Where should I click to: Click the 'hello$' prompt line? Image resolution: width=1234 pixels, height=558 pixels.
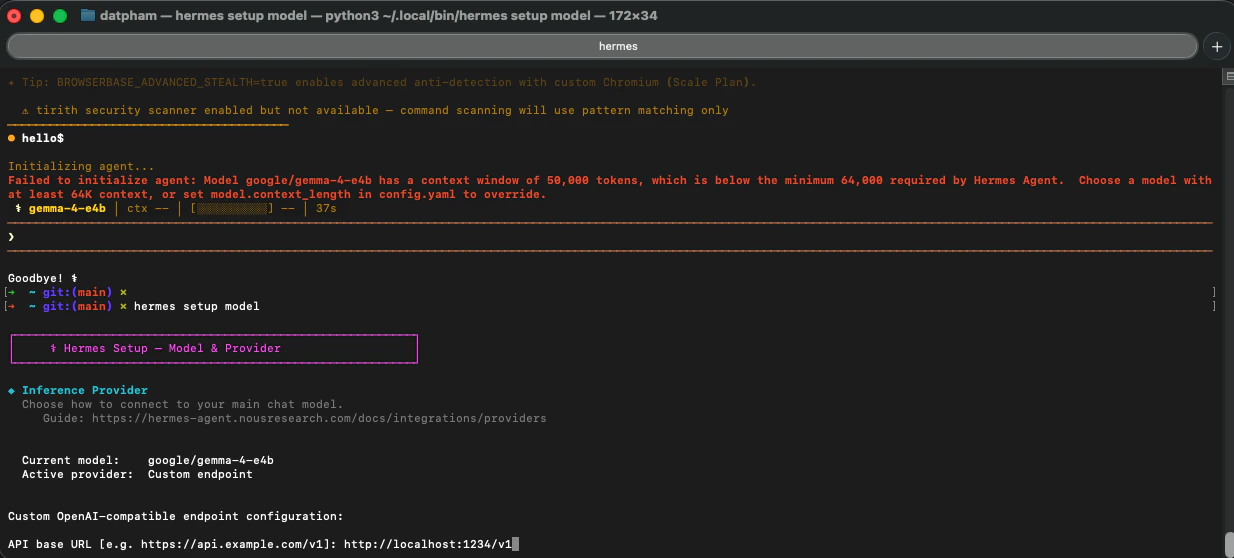36,138
